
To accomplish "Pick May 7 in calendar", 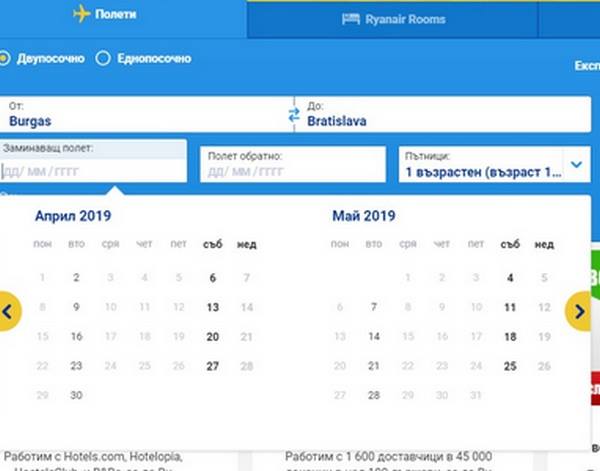I will [x=374, y=307].
